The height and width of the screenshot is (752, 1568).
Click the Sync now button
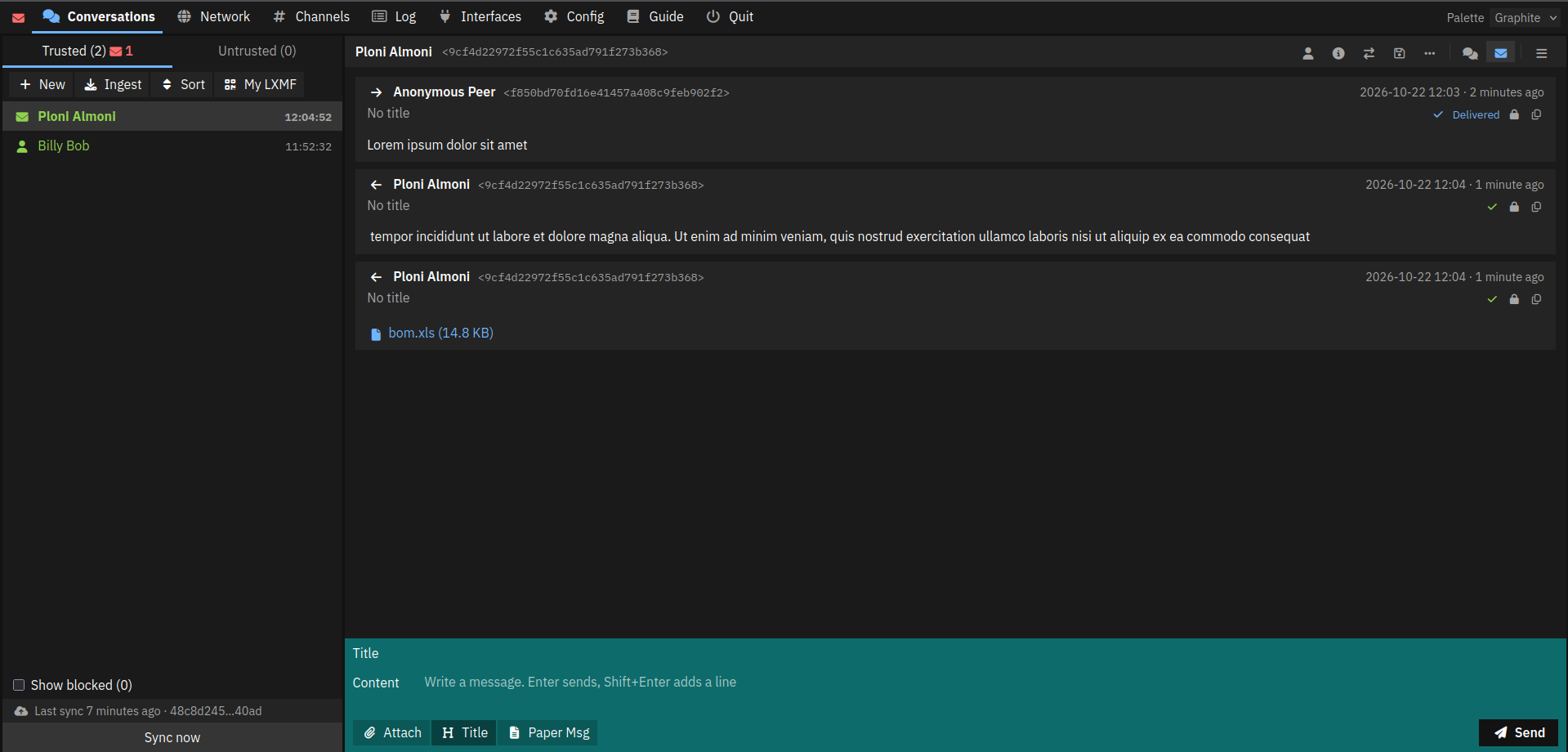(172, 737)
